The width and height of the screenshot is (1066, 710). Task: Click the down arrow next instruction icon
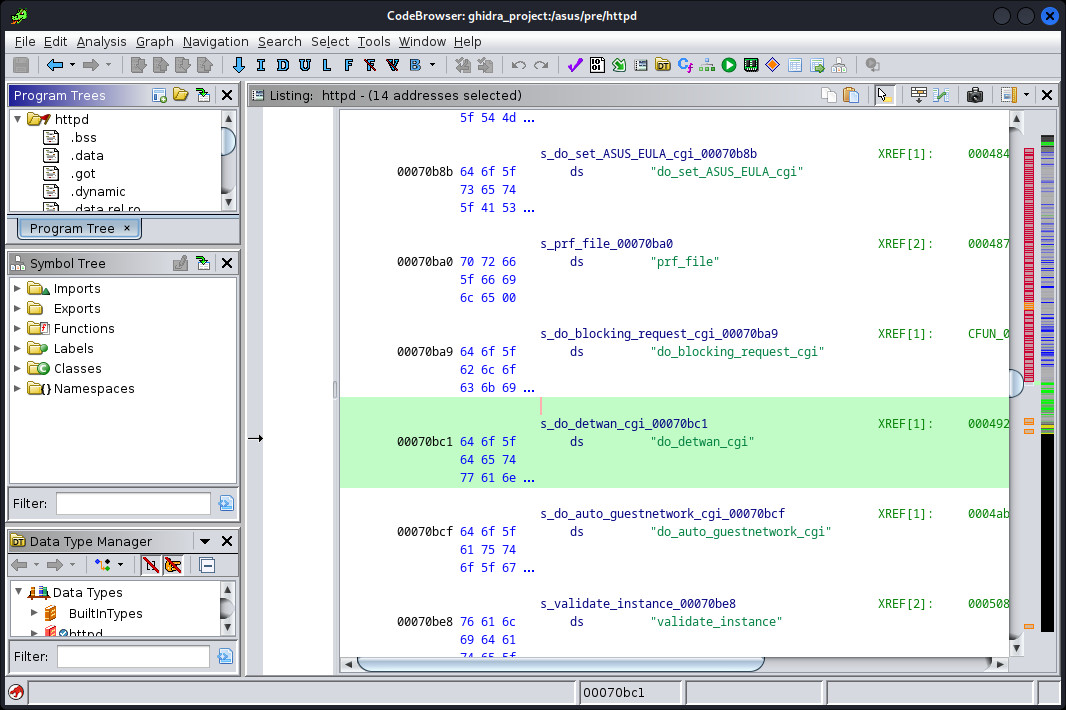point(239,65)
